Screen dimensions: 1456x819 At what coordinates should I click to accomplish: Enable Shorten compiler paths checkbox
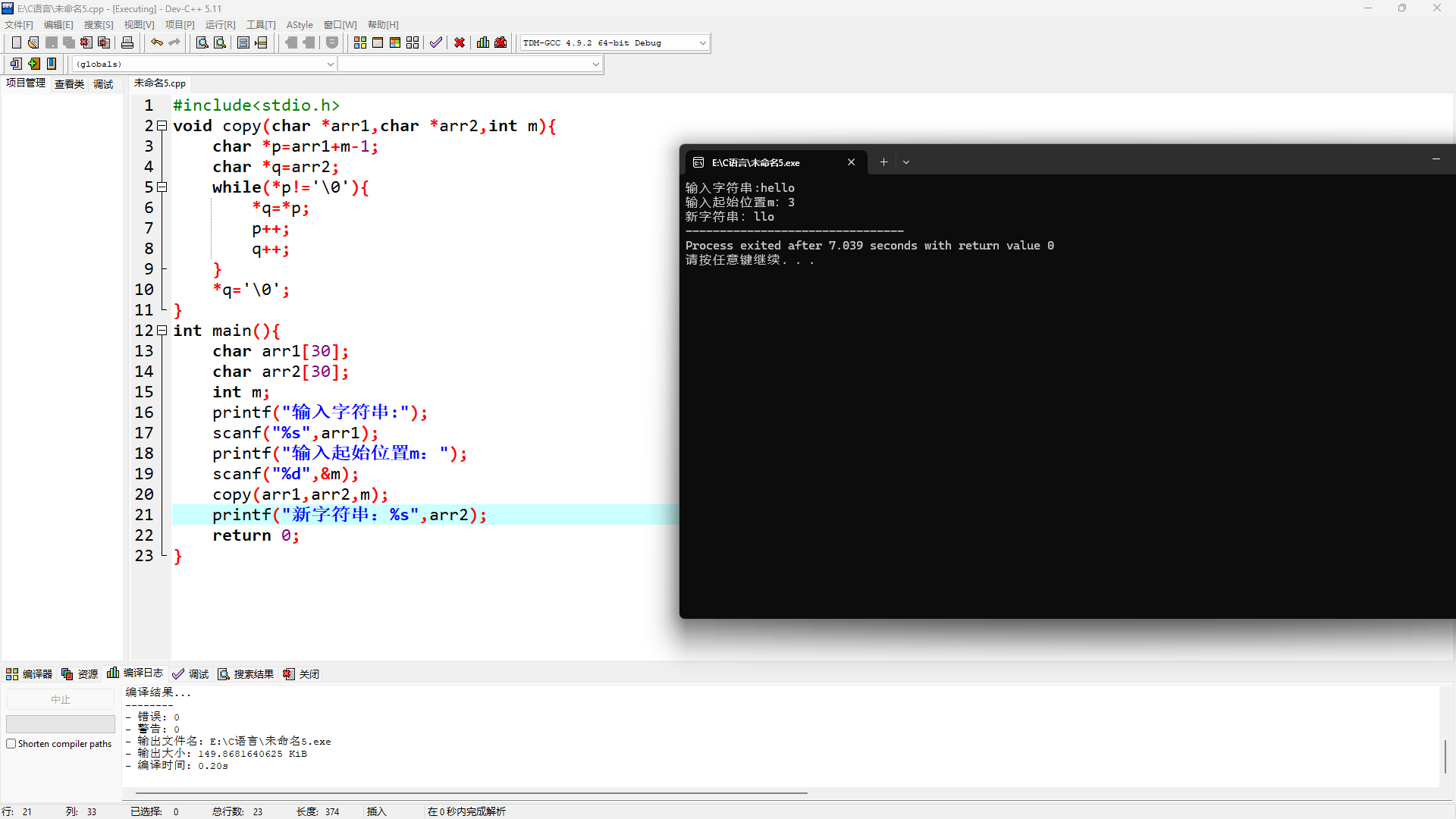tap(11, 744)
